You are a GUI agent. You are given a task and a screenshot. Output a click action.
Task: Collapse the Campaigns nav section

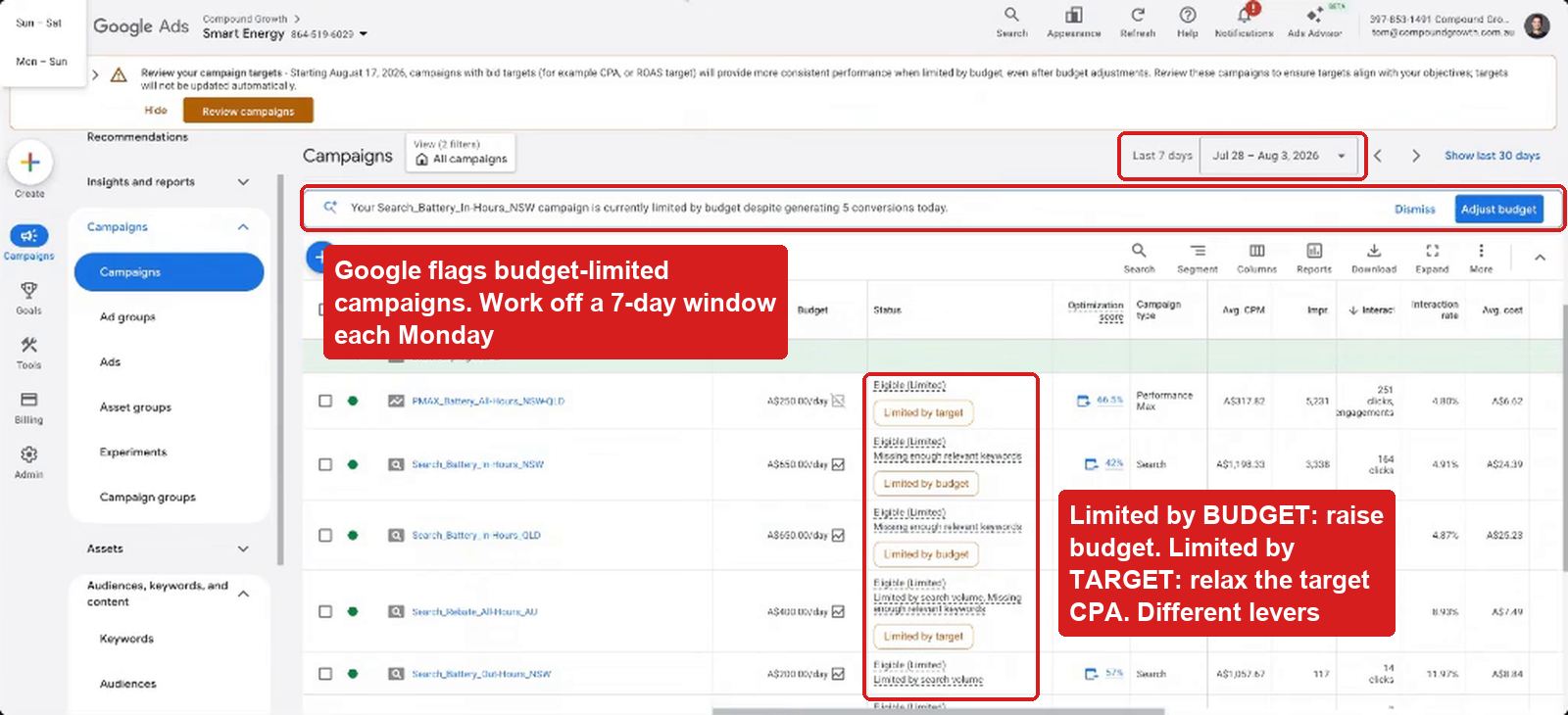pyautogui.click(x=243, y=227)
